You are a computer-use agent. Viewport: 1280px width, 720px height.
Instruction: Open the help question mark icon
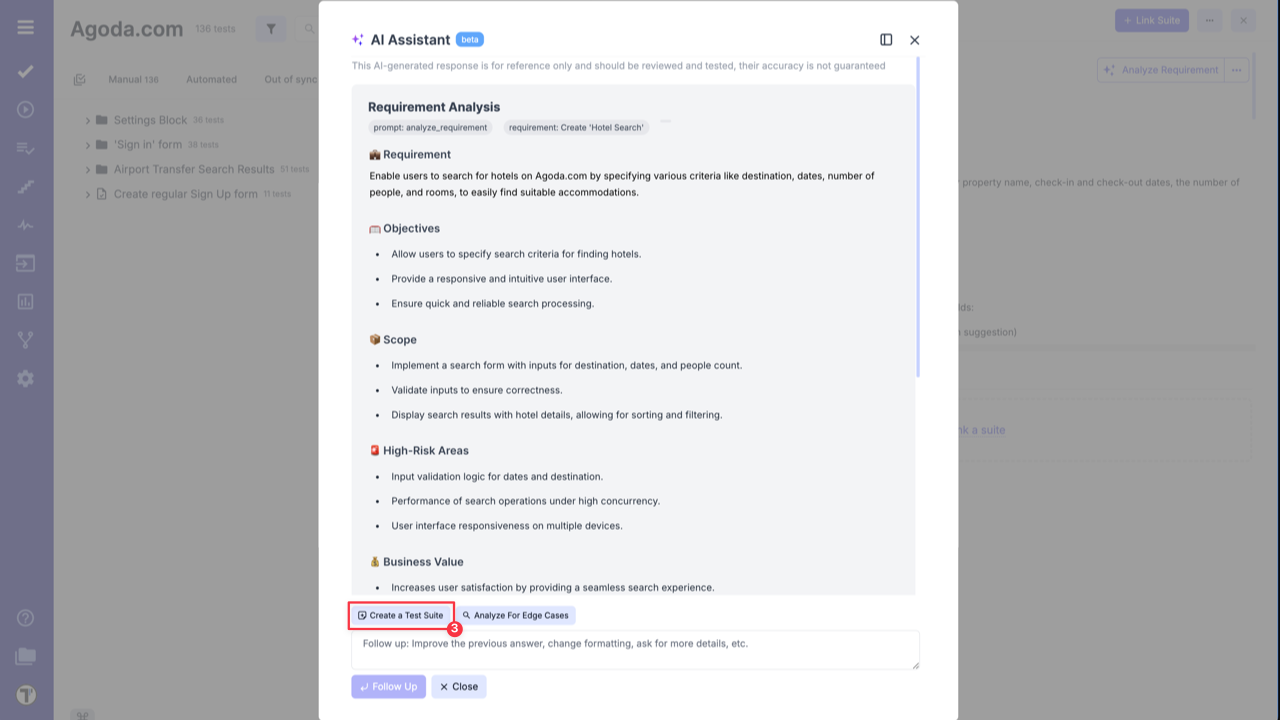(25, 618)
